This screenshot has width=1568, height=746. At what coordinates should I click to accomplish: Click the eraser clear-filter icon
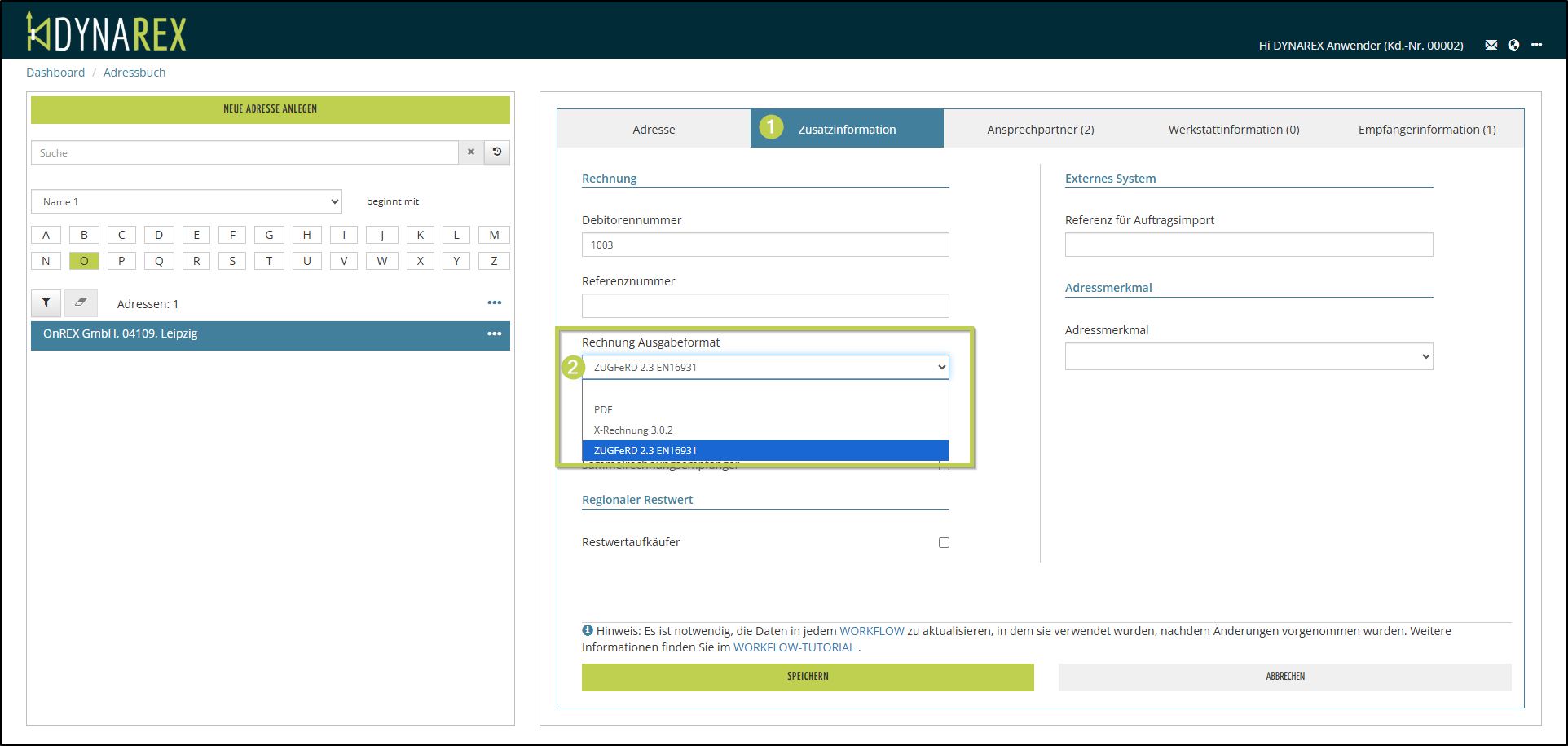[81, 303]
